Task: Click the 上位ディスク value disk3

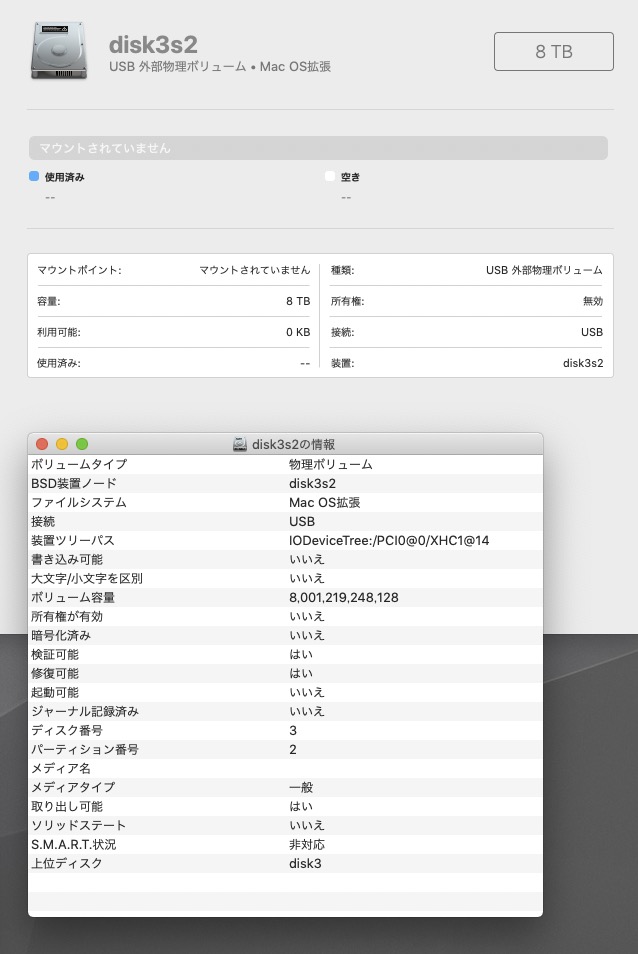Action: pyautogui.click(x=305, y=863)
